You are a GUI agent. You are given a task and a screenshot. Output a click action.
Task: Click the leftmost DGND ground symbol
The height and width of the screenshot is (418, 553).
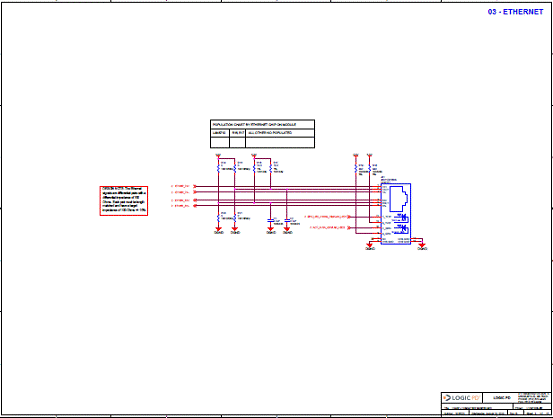pyautogui.click(x=219, y=230)
